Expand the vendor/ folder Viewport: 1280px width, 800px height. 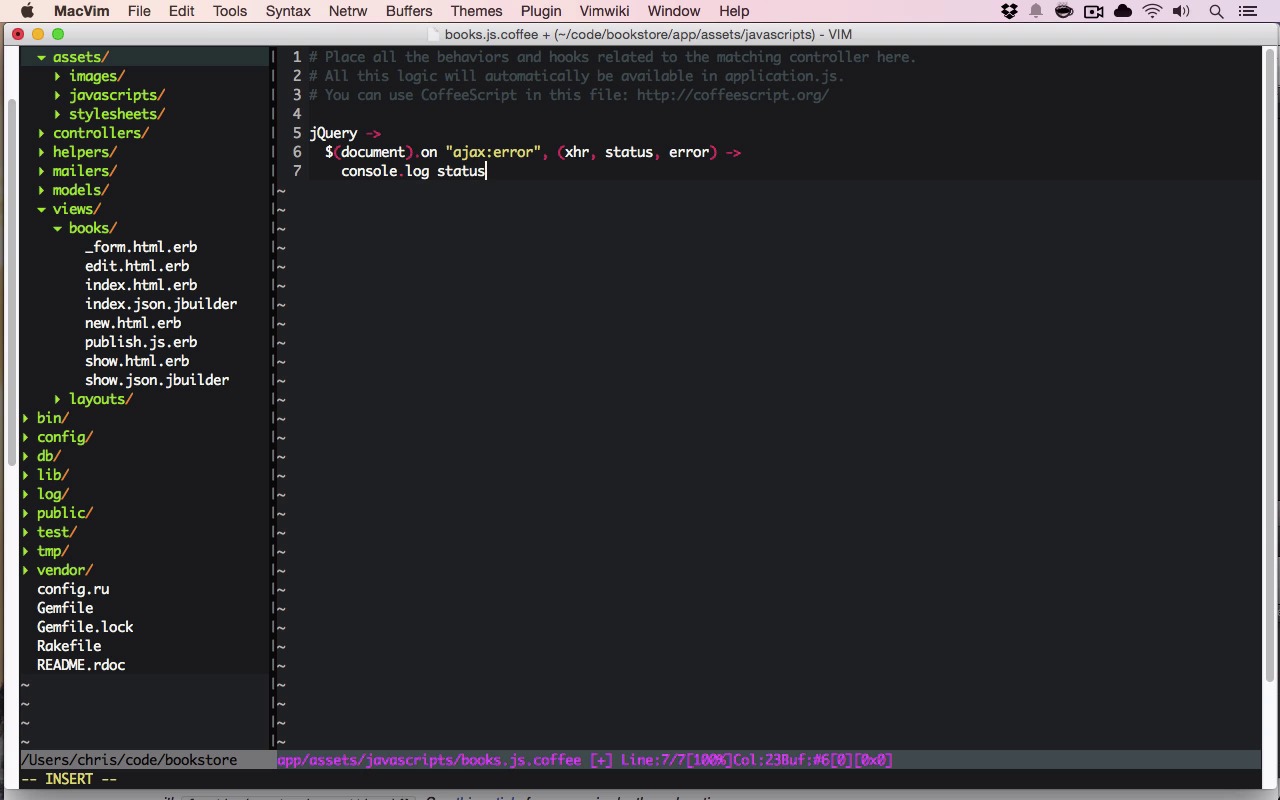[25, 570]
